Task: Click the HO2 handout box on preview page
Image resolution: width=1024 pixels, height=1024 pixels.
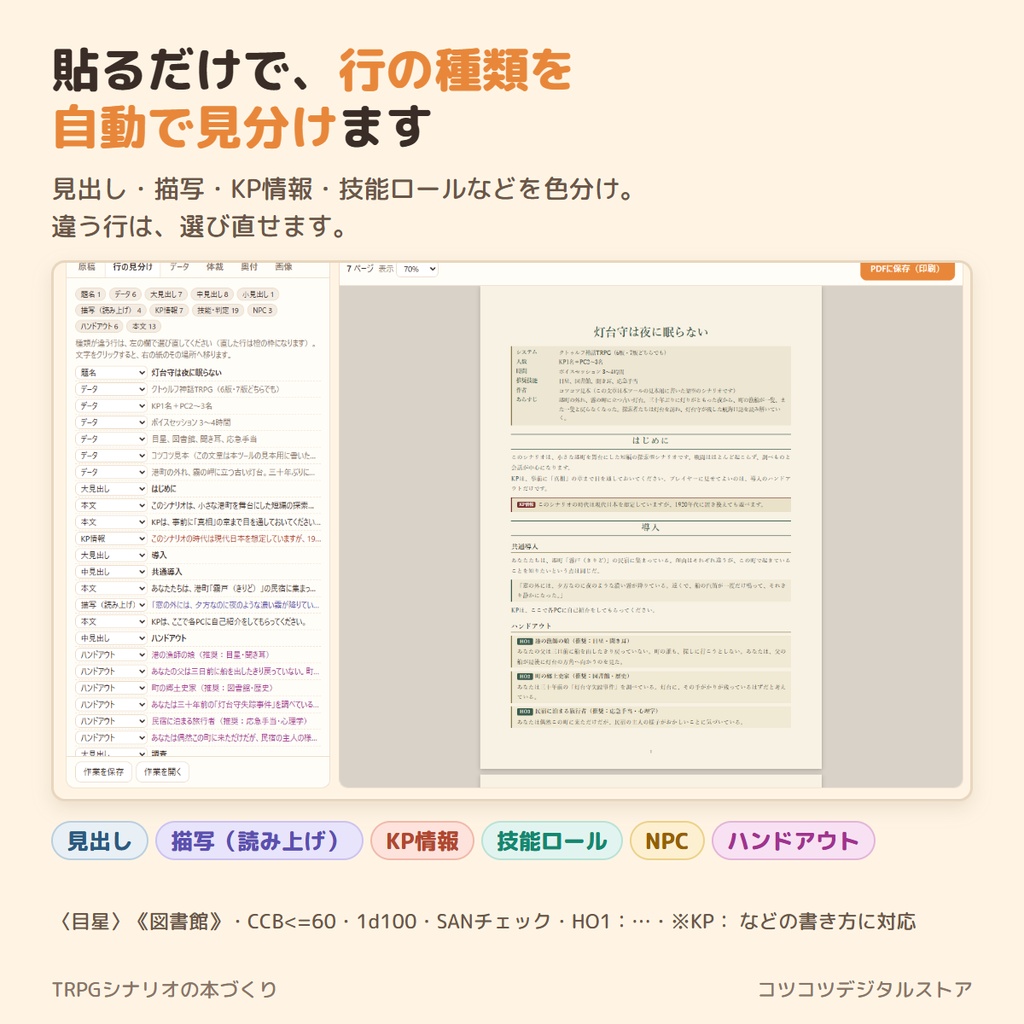Action: tap(650, 686)
